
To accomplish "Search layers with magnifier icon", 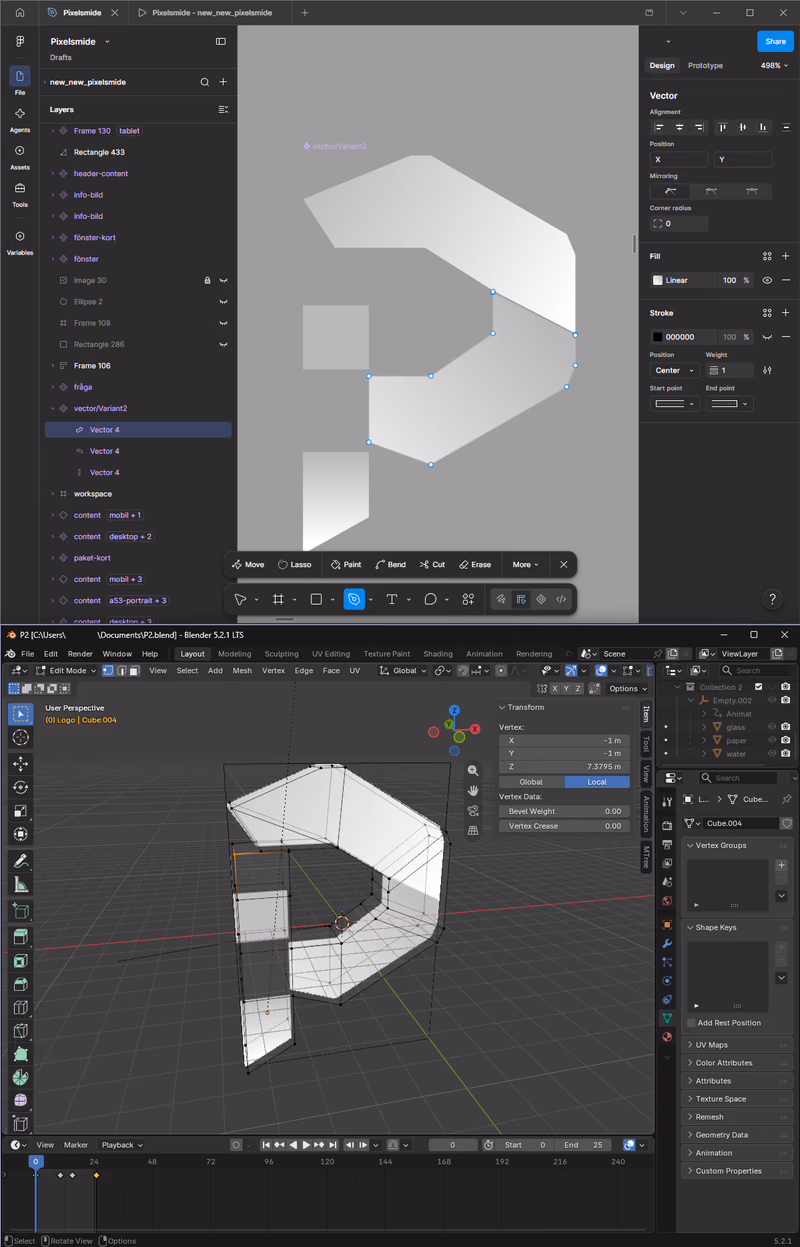I will [x=205, y=82].
